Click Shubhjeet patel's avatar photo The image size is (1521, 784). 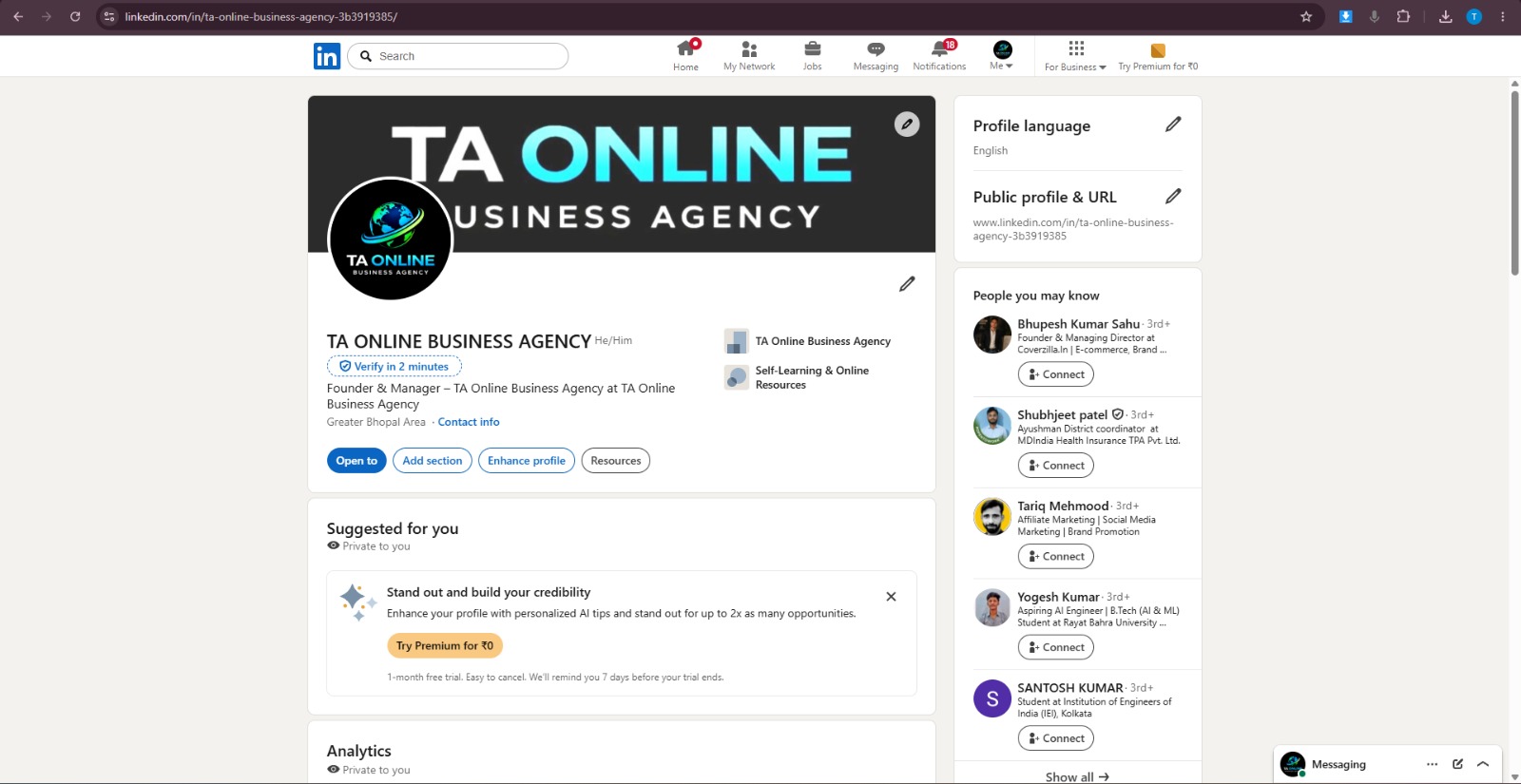[x=992, y=426]
